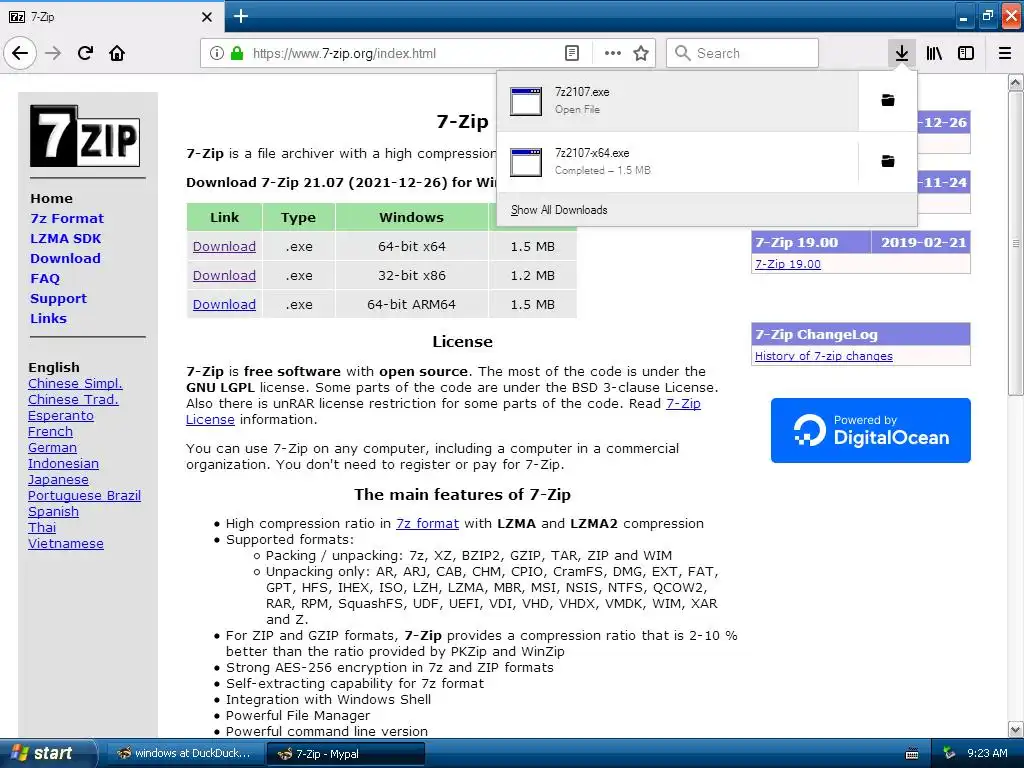Show site information icon in address bar

point(216,53)
